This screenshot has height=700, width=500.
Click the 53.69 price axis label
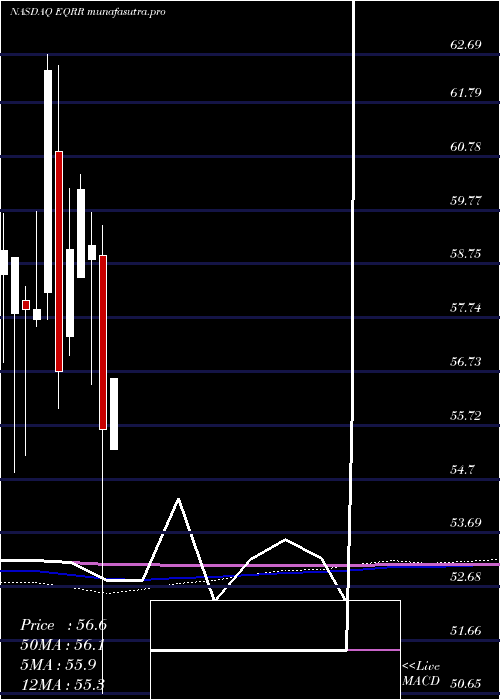pos(466,522)
